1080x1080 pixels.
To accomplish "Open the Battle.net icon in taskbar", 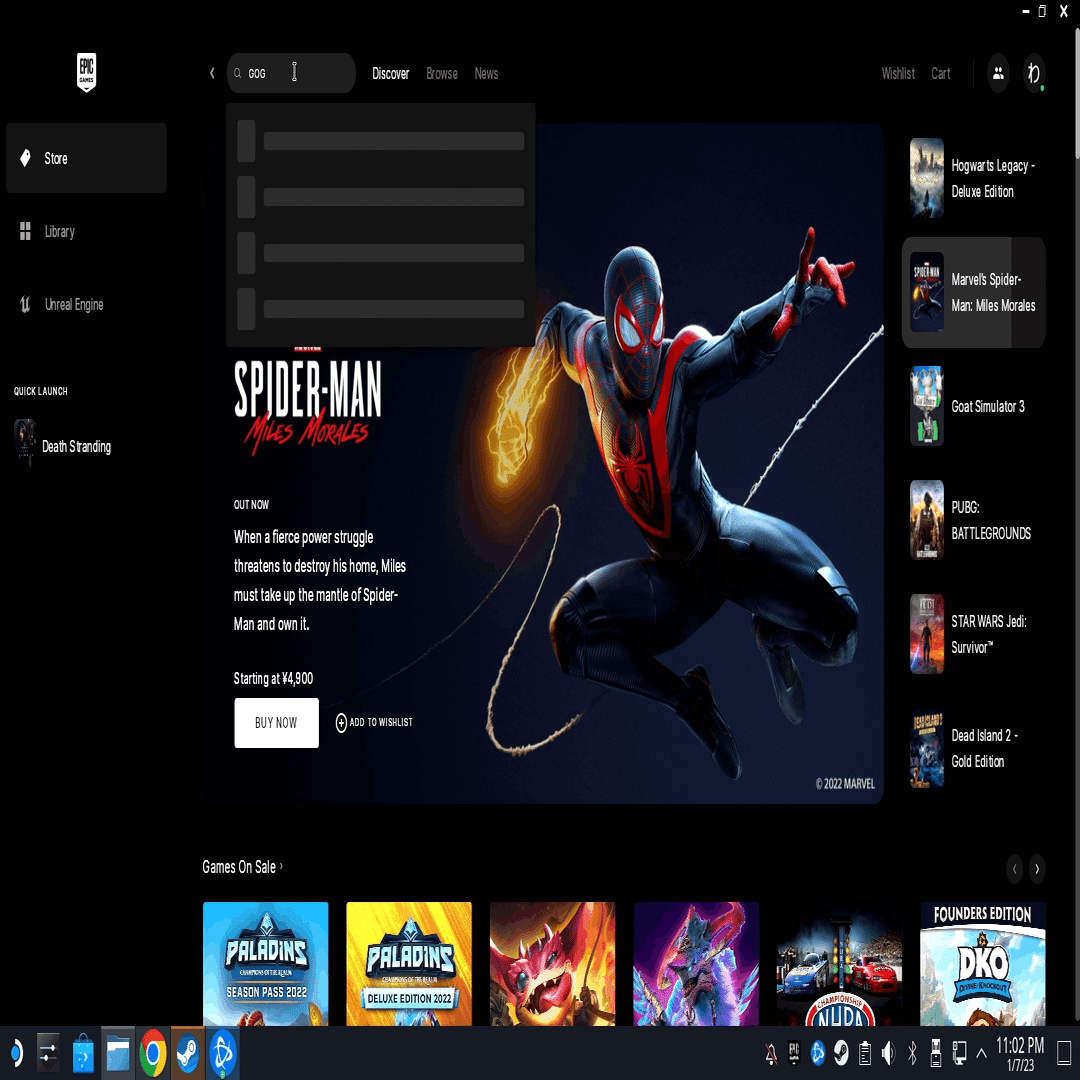I will point(222,1052).
